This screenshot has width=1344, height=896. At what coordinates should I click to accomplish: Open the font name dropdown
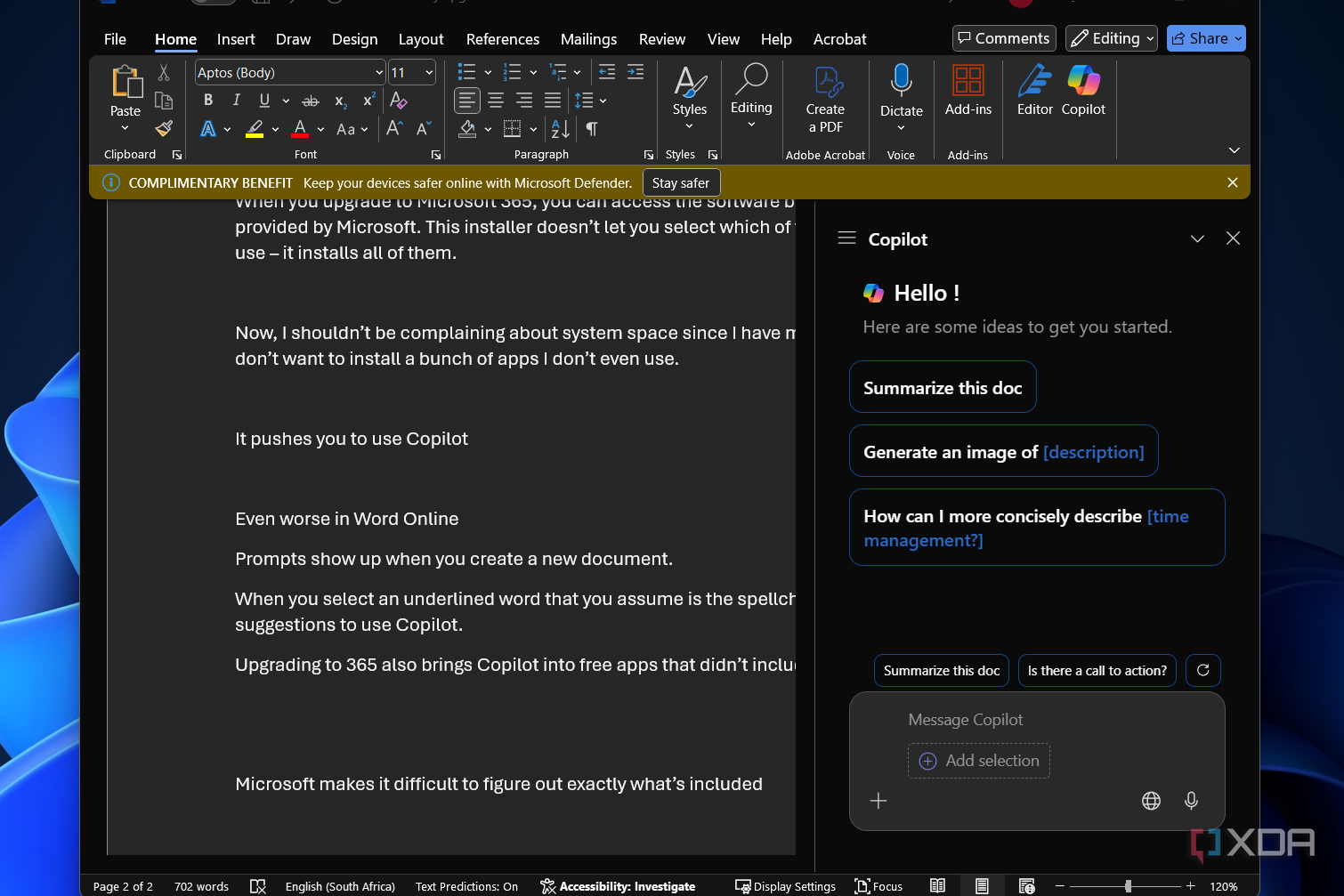coord(379,73)
